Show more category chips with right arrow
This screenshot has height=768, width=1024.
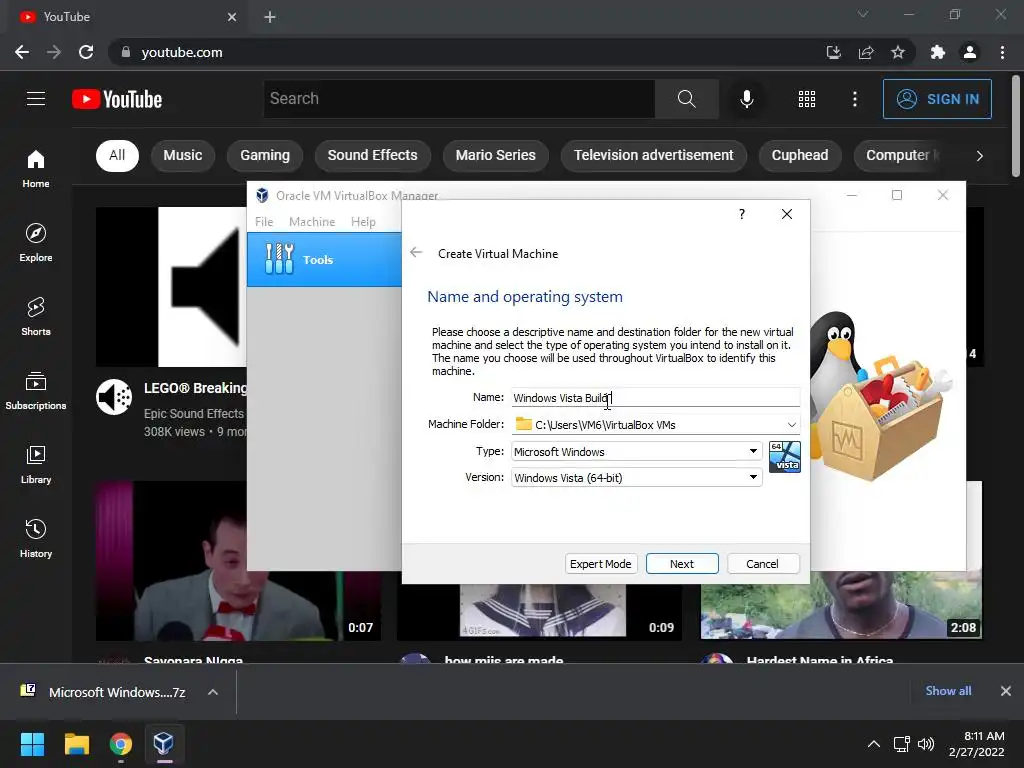(x=979, y=155)
